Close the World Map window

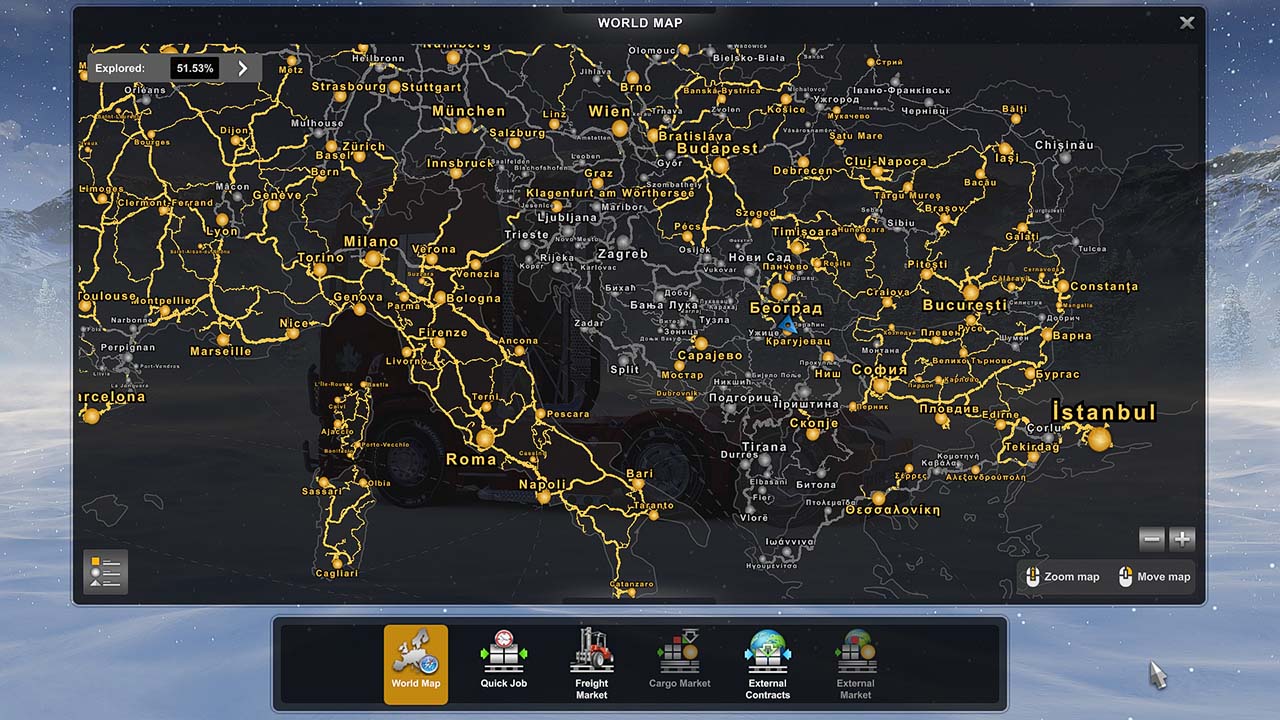[1187, 23]
